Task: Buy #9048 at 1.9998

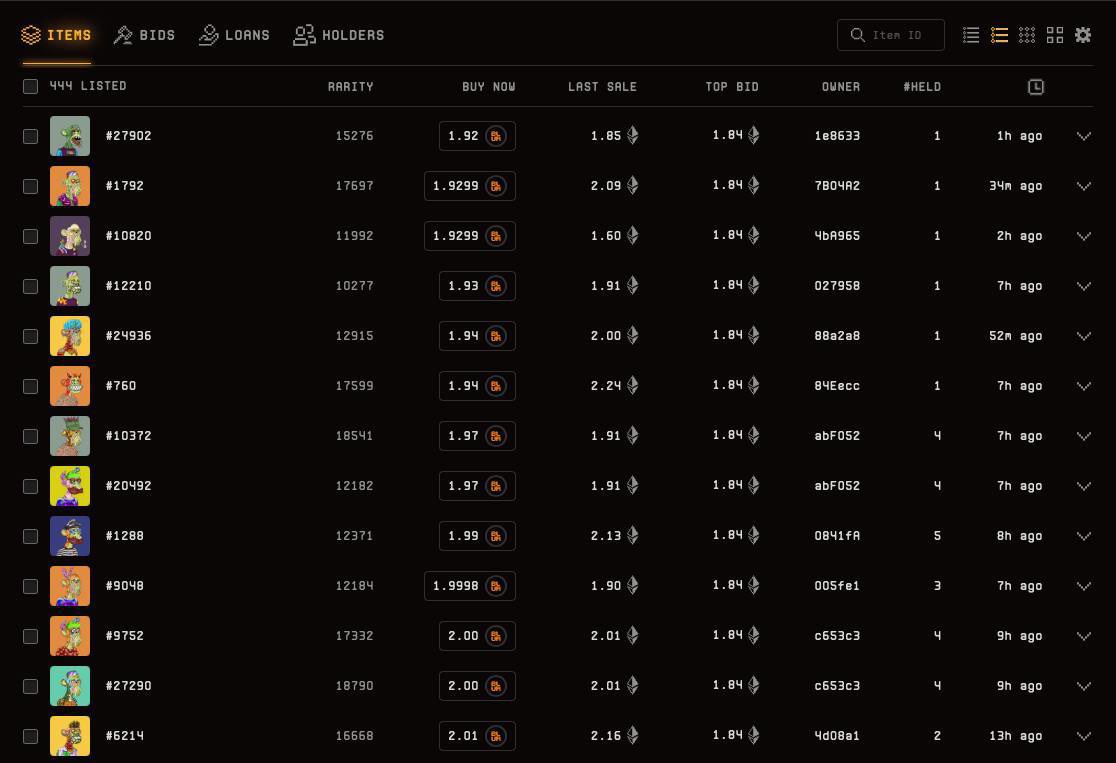Action: tap(470, 586)
